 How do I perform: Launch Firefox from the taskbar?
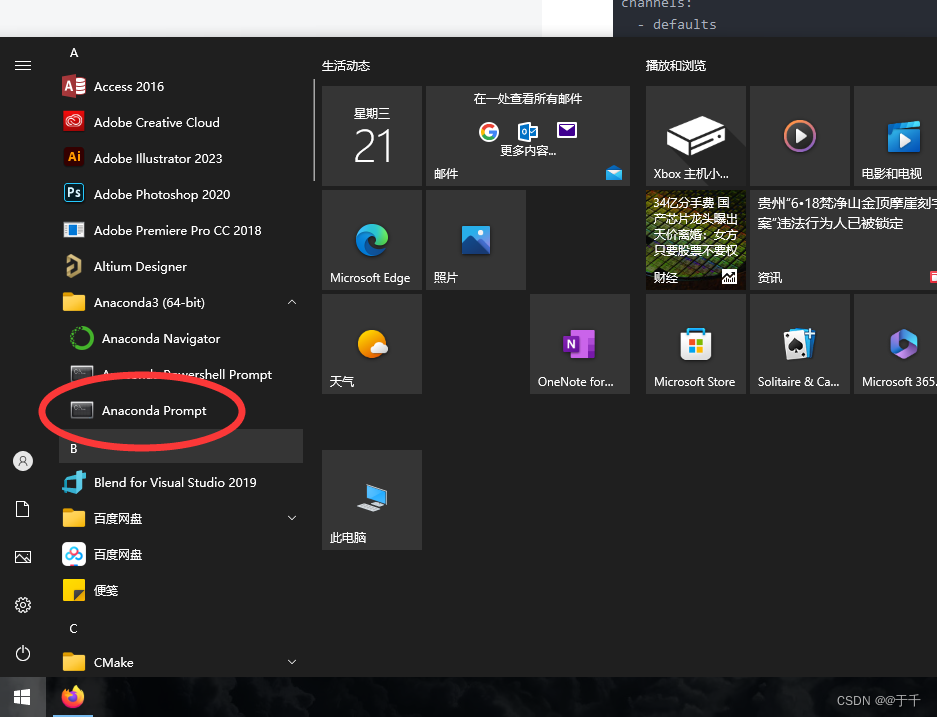(x=72, y=697)
